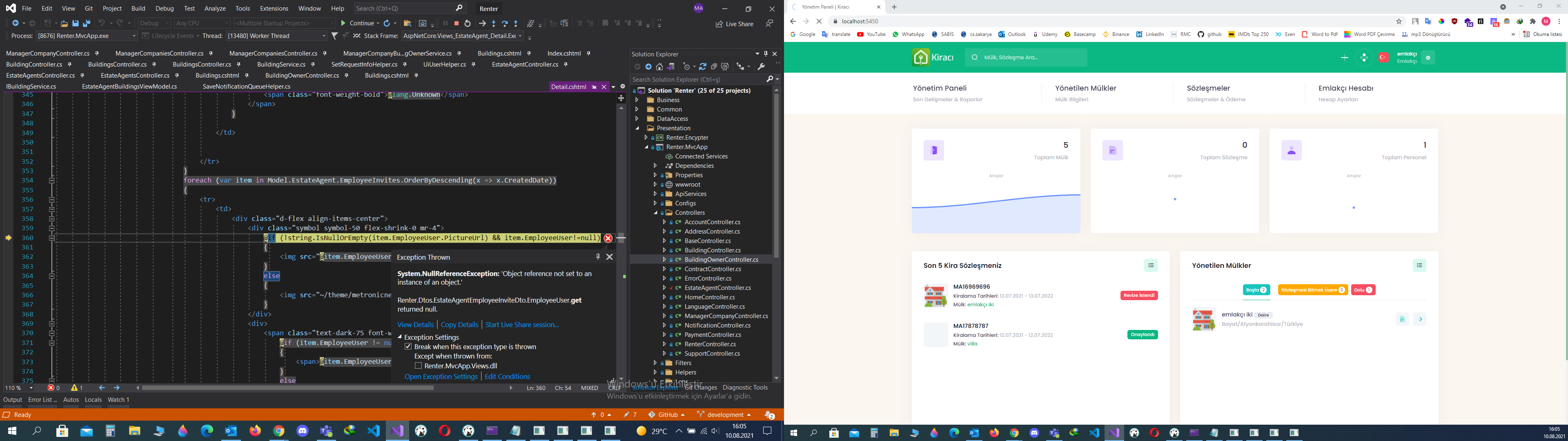Check the Renter.MvcApp.Views.dll exception checkbox
The width and height of the screenshot is (1568, 441).
(x=418, y=366)
